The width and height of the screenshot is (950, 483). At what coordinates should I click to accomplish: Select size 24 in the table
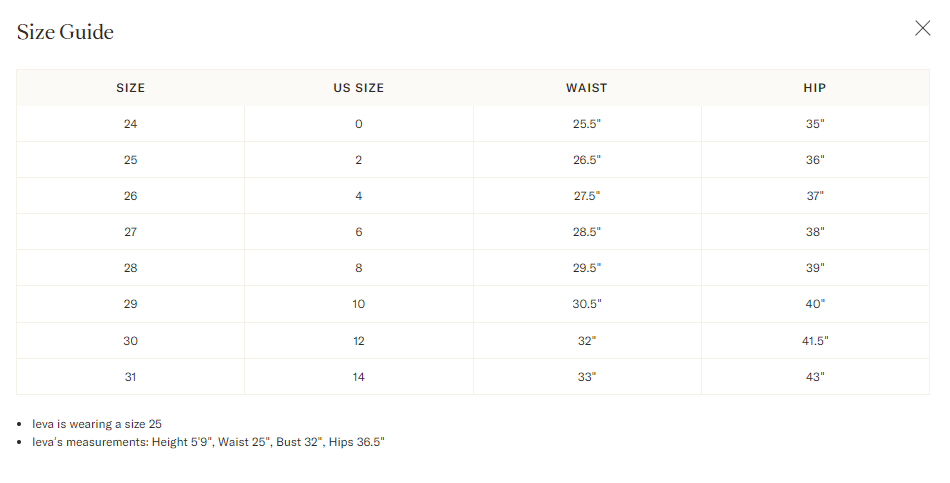pyautogui.click(x=130, y=124)
